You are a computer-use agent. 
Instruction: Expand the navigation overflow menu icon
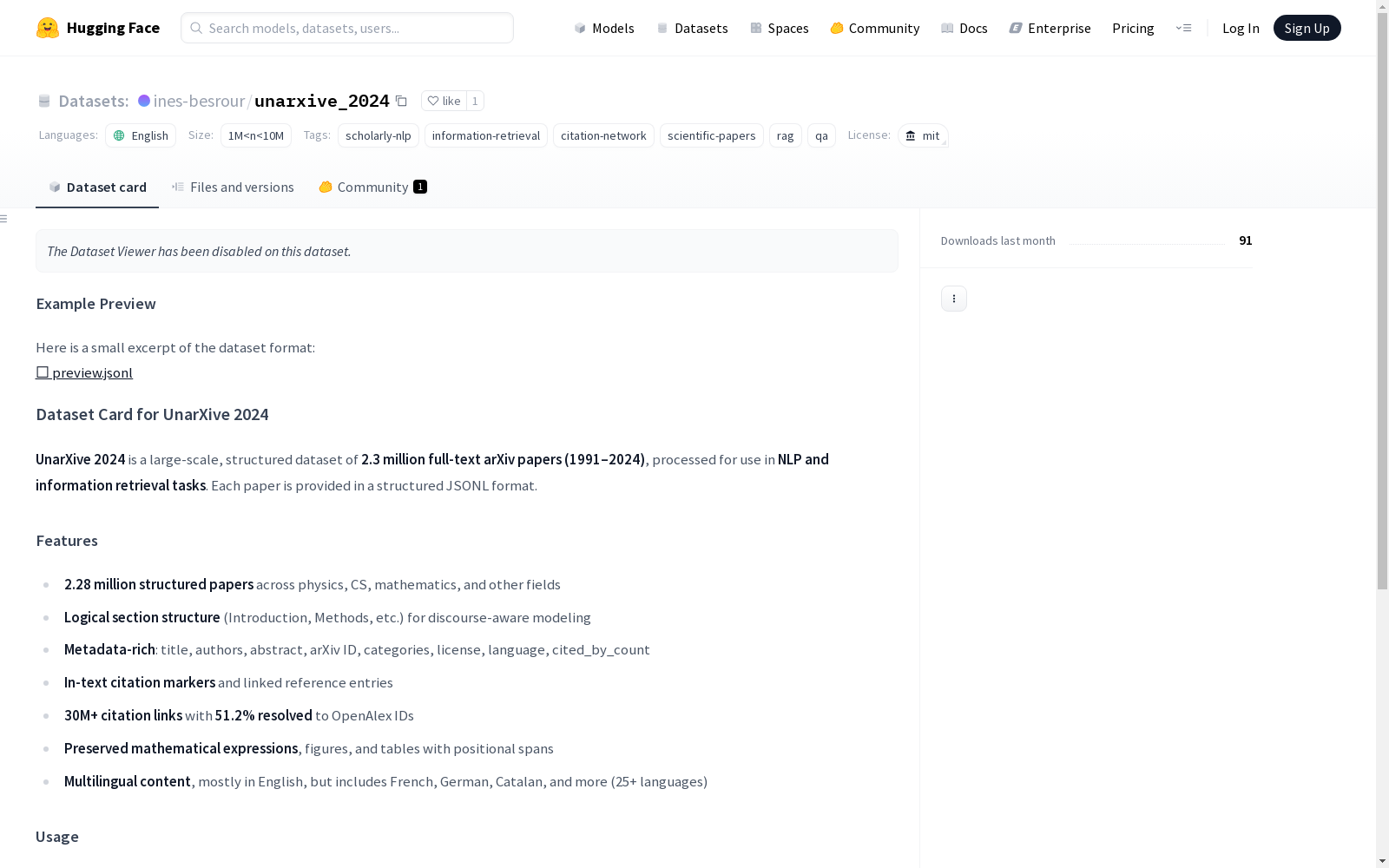1183,28
